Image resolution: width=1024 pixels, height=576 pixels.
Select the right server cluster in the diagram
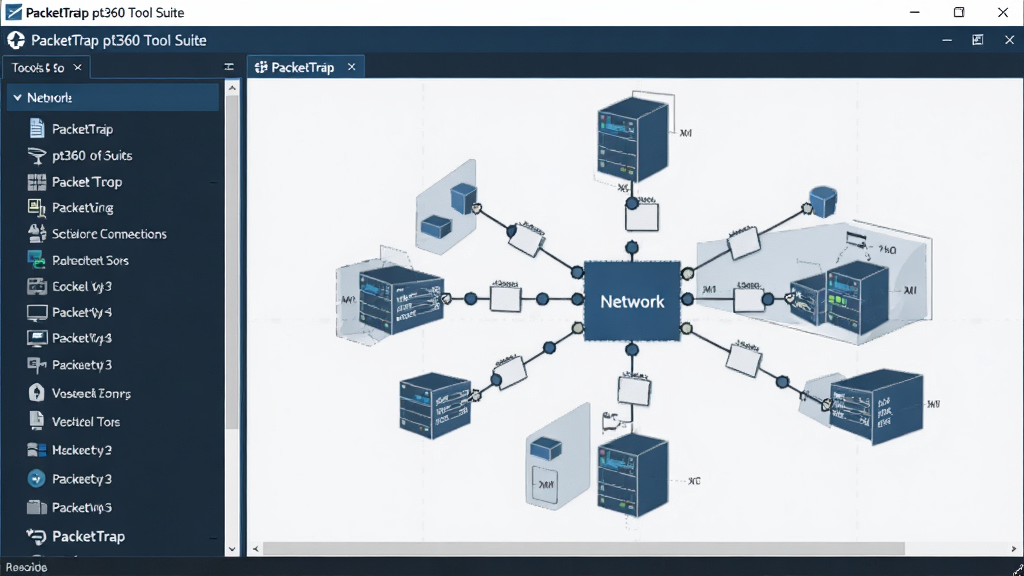point(841,298)
